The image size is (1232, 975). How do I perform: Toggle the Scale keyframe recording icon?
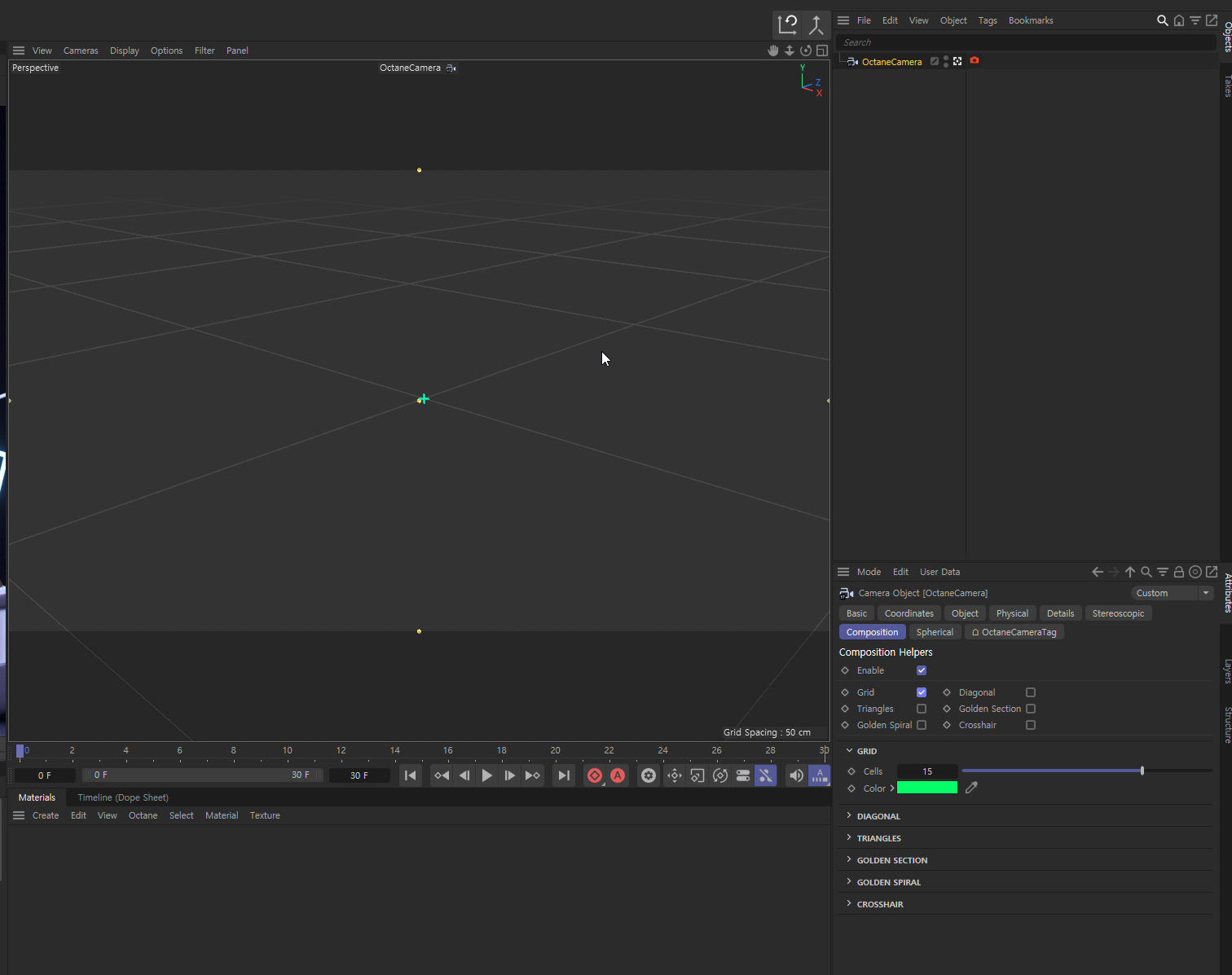click(697, 775)
